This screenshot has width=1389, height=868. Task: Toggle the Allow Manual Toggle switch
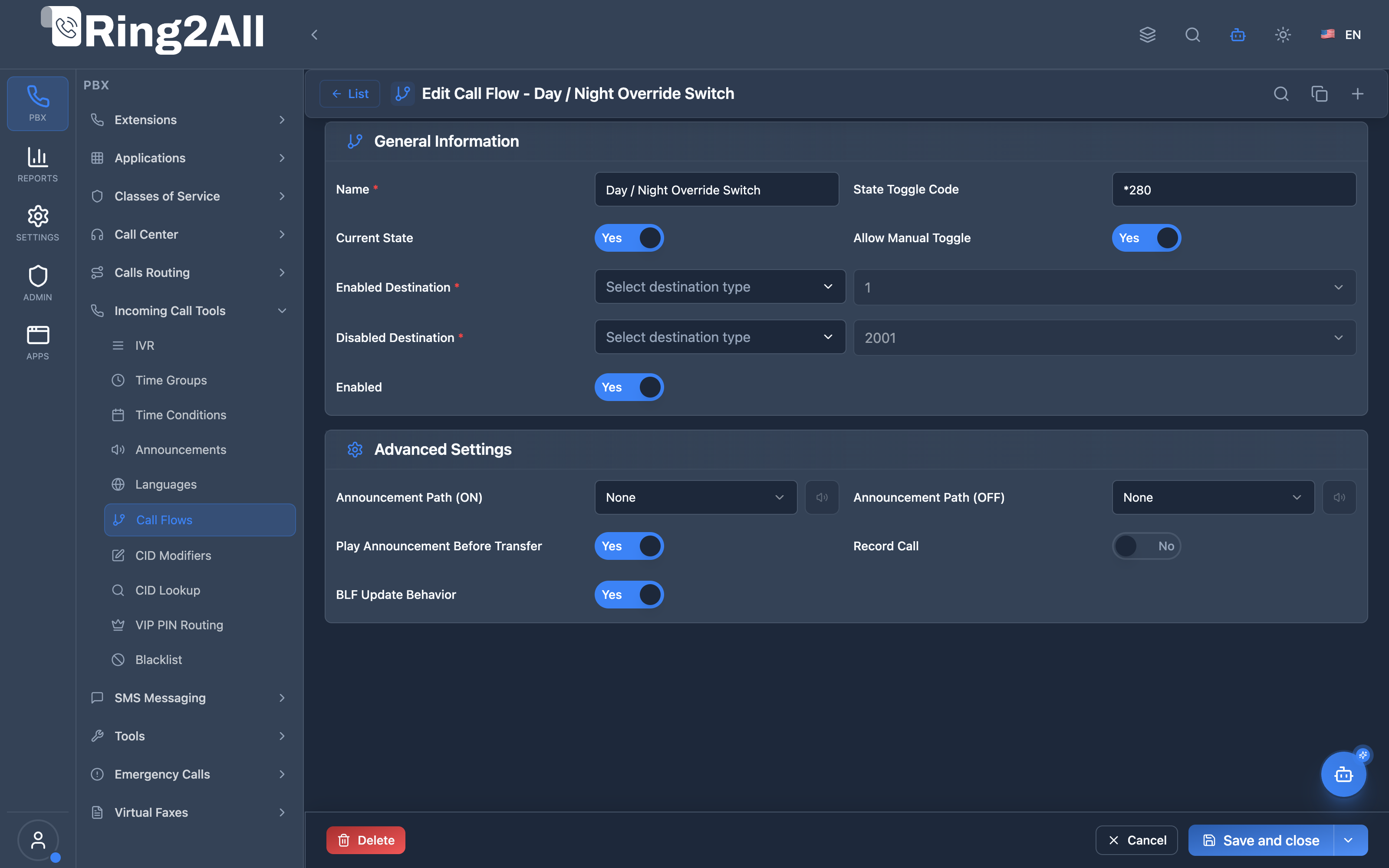tap(1146, 238)
